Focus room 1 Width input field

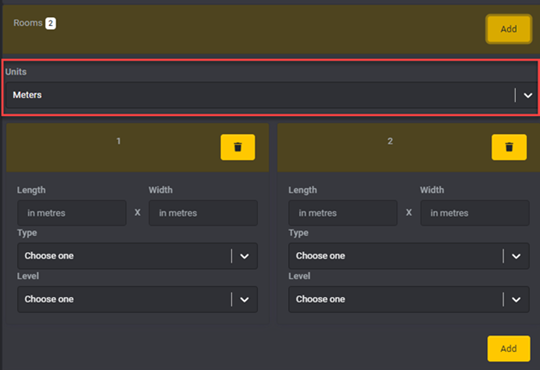(x=203, y=213)
